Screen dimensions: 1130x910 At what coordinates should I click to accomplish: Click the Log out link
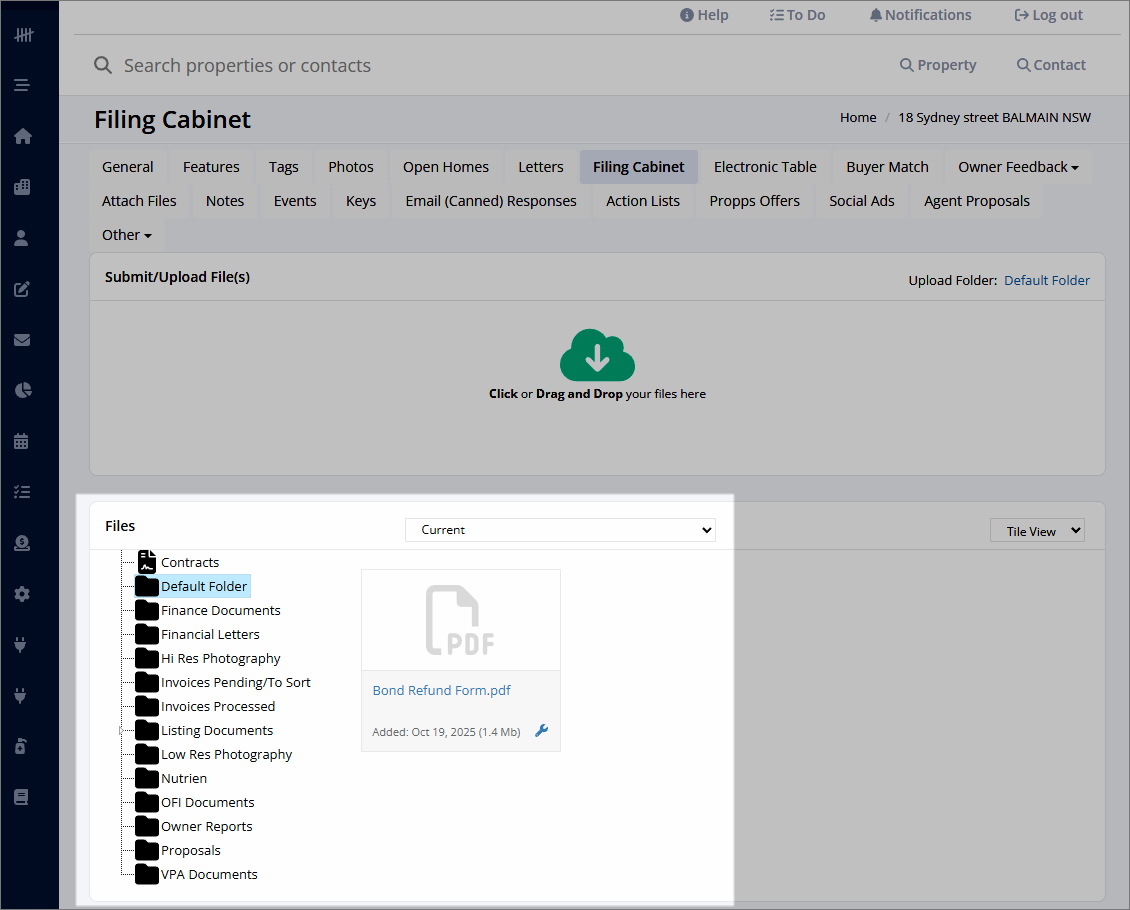pos(1049,15)
